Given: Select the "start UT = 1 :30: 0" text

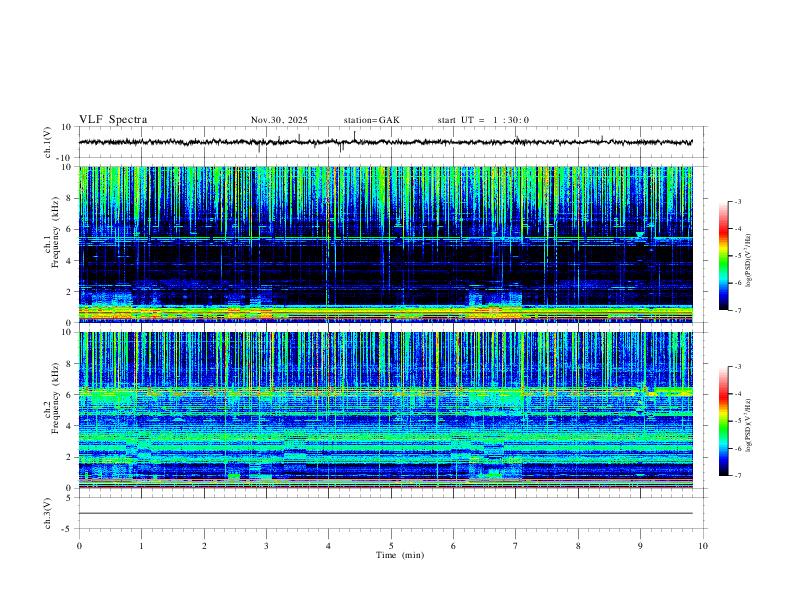Looking at the screenshot, I should pos(483,120).
